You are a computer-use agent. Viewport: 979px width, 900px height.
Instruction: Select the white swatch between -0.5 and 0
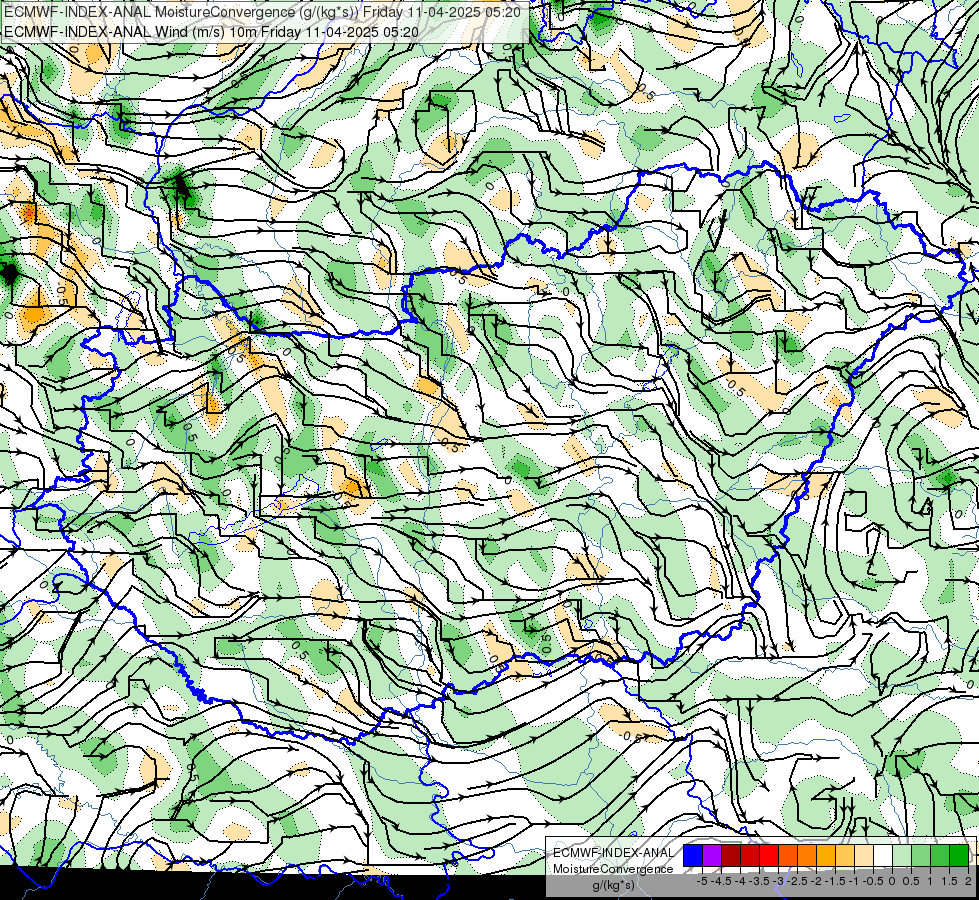[883, 856]
